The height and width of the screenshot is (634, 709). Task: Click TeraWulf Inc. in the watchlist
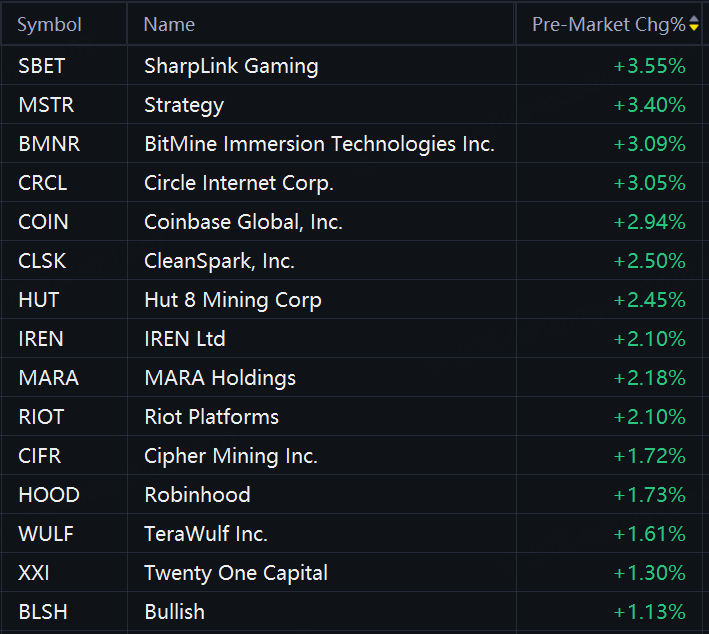(x=206, y=534)
